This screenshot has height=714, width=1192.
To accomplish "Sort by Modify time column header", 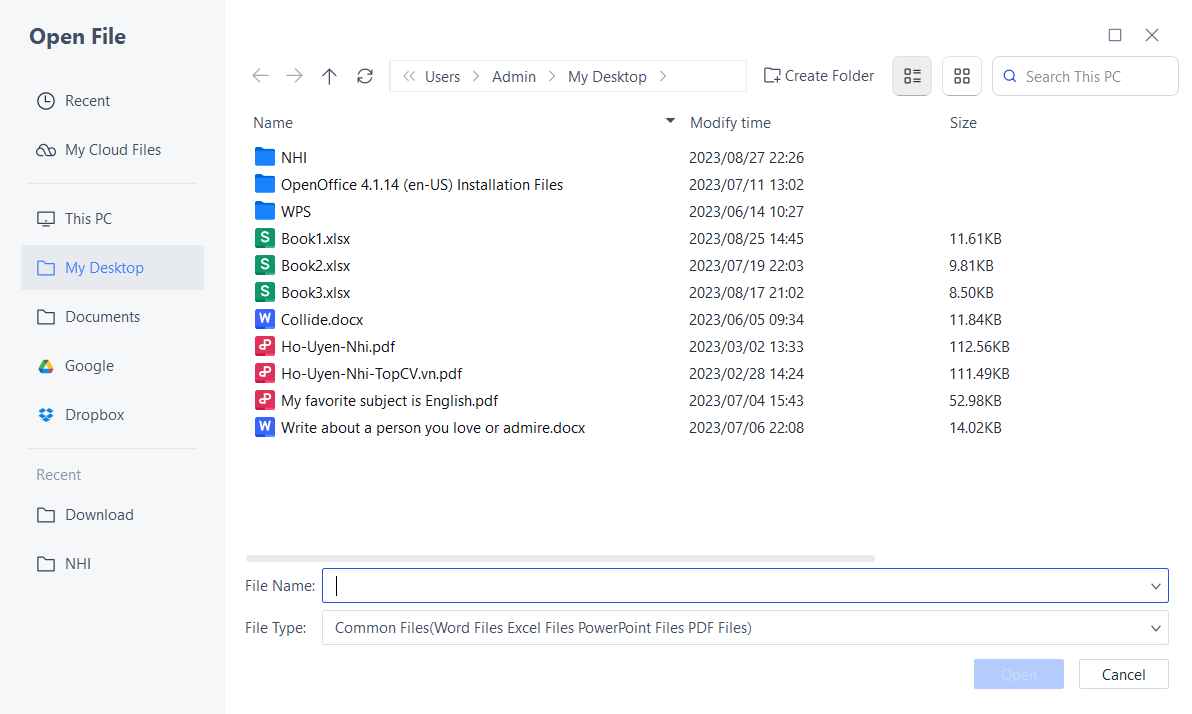I will click(x=730, y=123).
